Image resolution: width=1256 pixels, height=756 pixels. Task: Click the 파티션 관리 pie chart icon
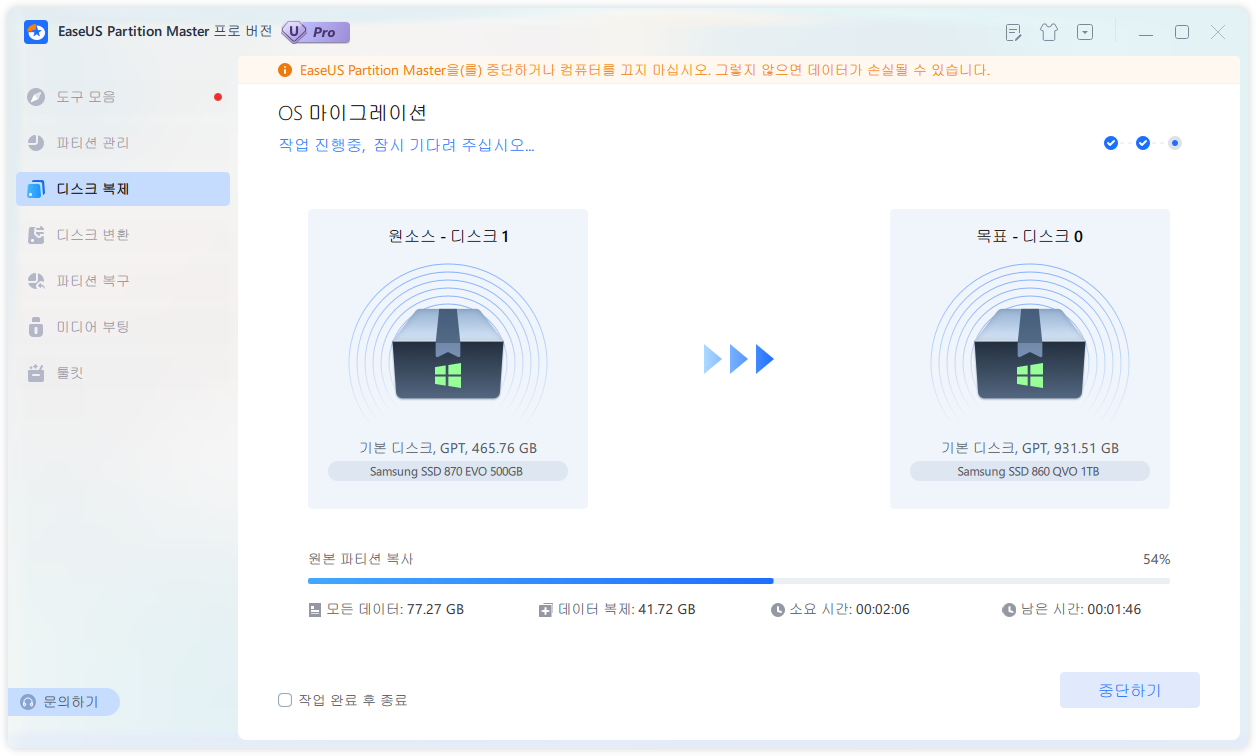tap(37, 143)
